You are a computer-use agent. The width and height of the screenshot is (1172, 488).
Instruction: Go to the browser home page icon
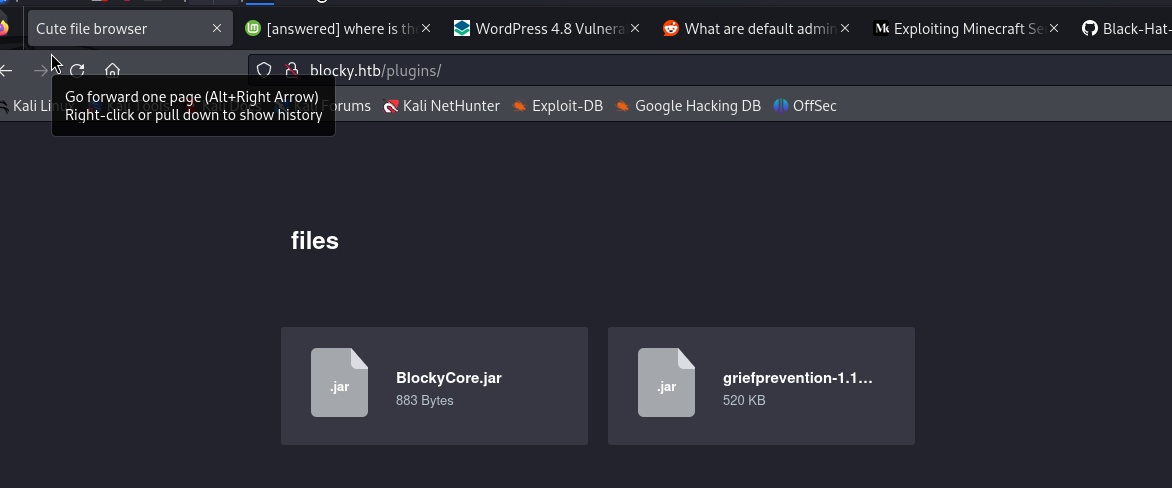(x=112, y=70)
